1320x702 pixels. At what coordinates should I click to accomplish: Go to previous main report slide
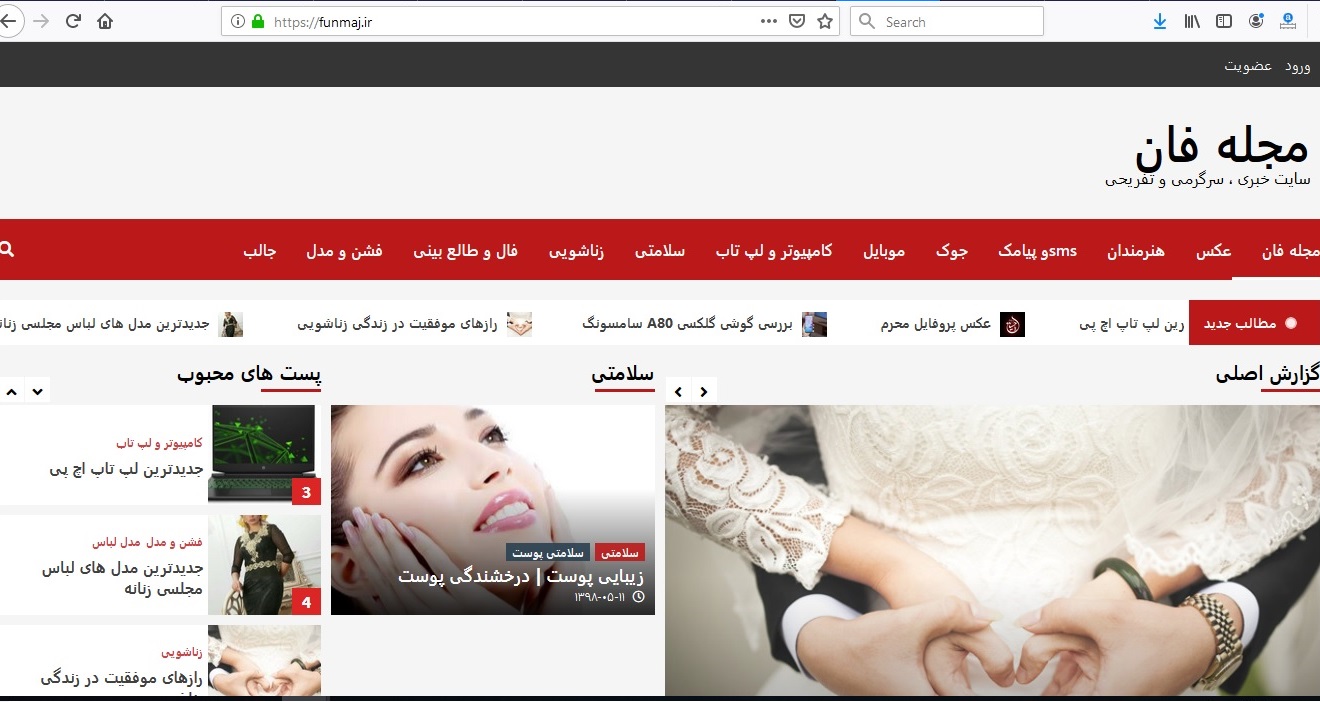pyautogui.click(x=678, y=392)
